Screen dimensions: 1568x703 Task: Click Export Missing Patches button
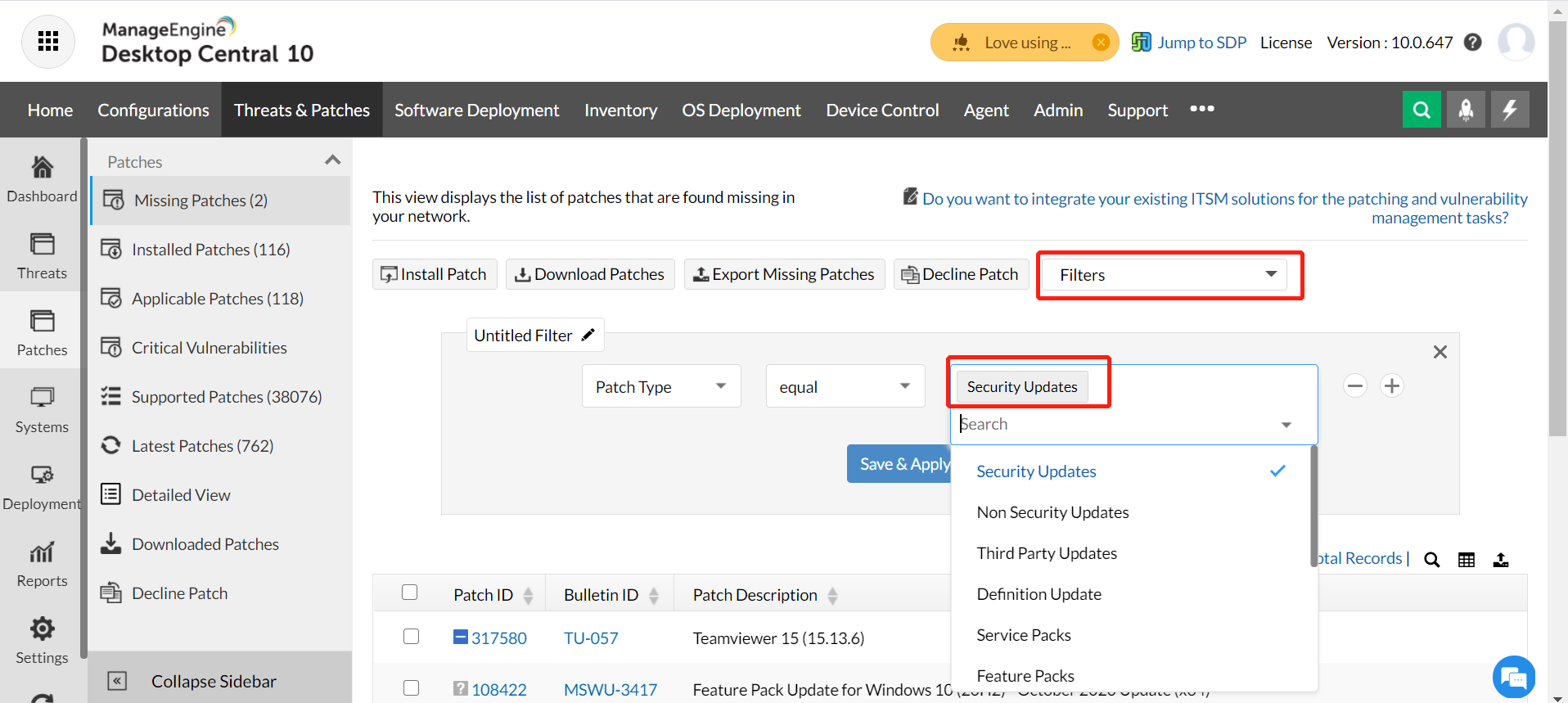(x=784, y=274)
